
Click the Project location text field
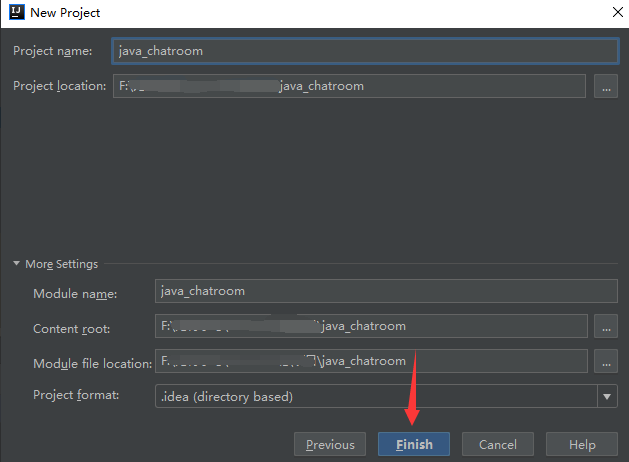(x=349, y=86)
